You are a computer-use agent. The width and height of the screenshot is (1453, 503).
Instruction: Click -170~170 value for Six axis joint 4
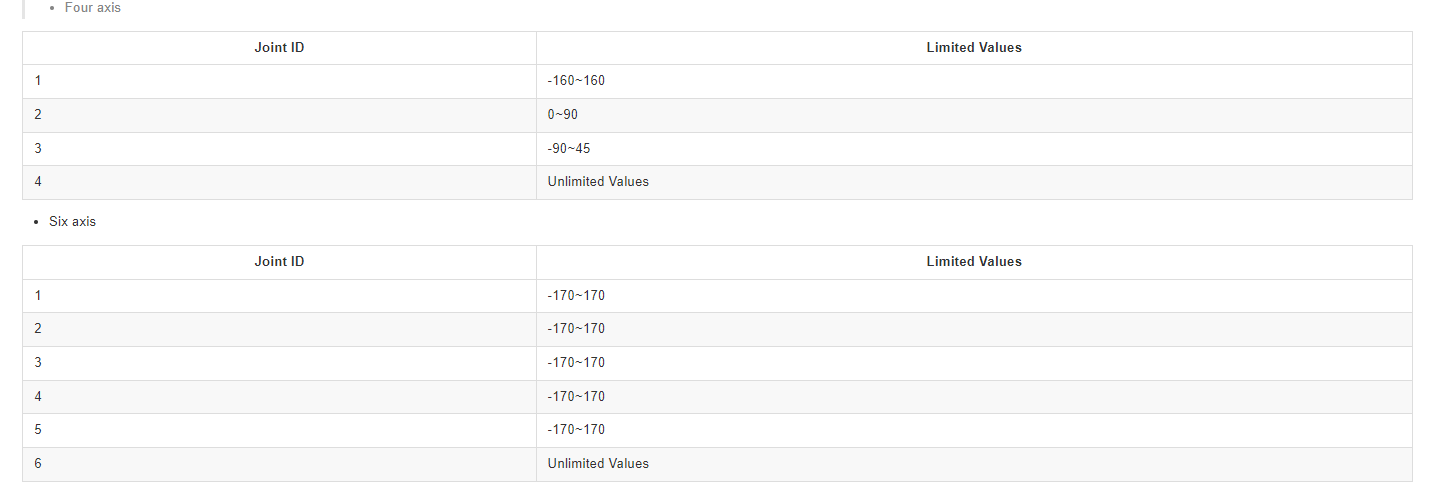576,397
